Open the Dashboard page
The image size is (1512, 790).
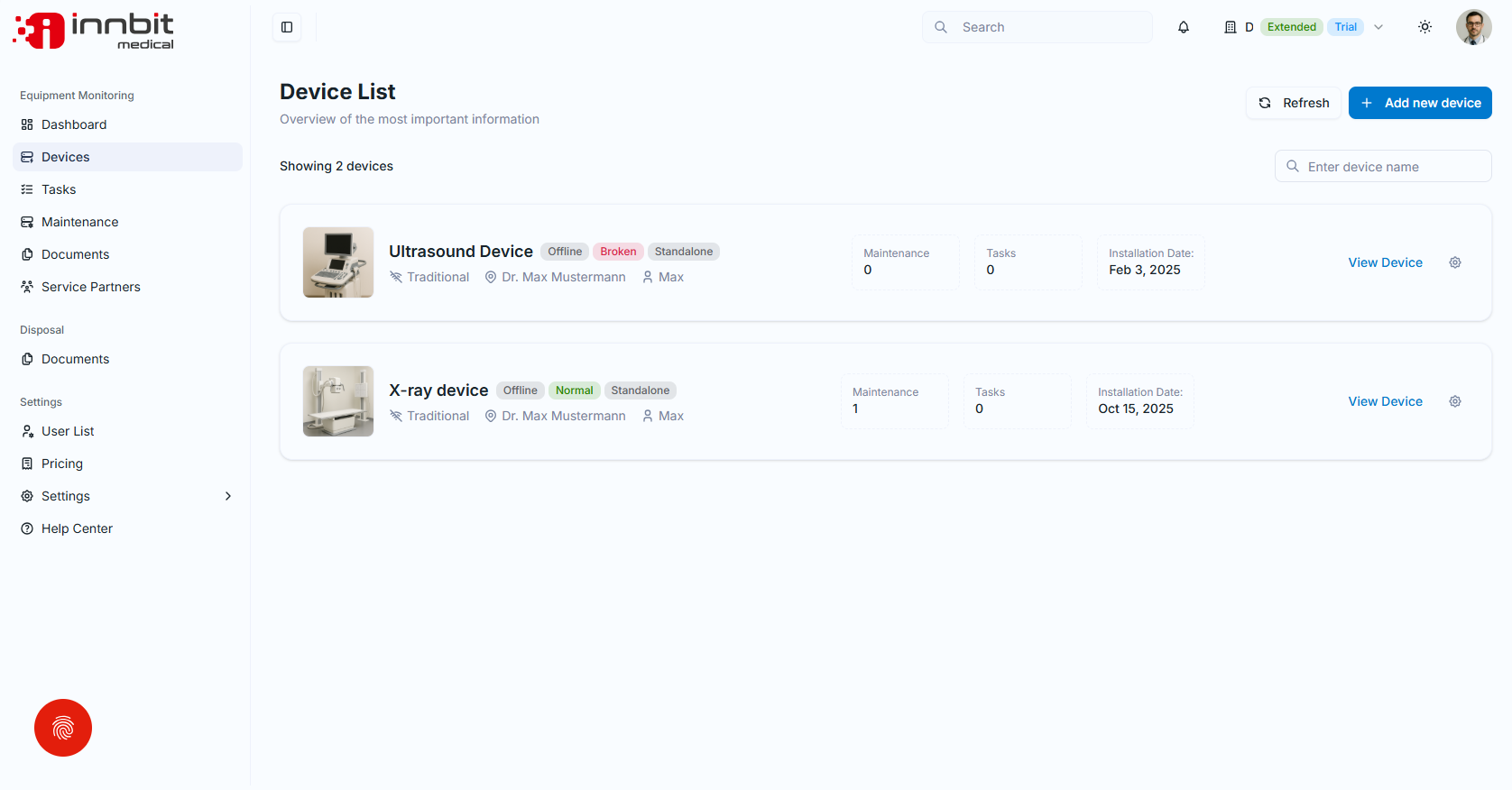pos(127,124)
